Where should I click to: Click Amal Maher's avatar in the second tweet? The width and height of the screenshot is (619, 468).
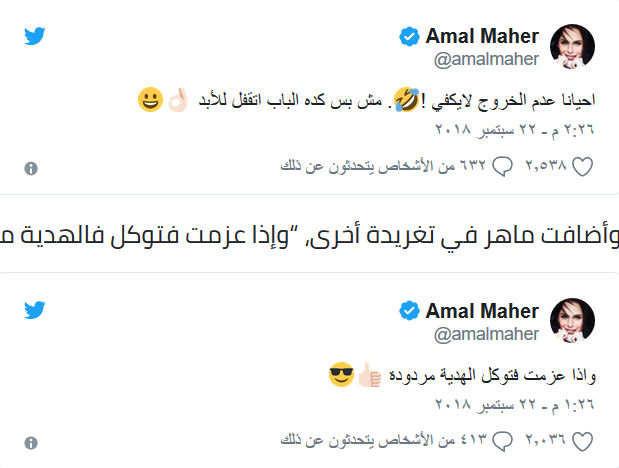coord(573,320)
